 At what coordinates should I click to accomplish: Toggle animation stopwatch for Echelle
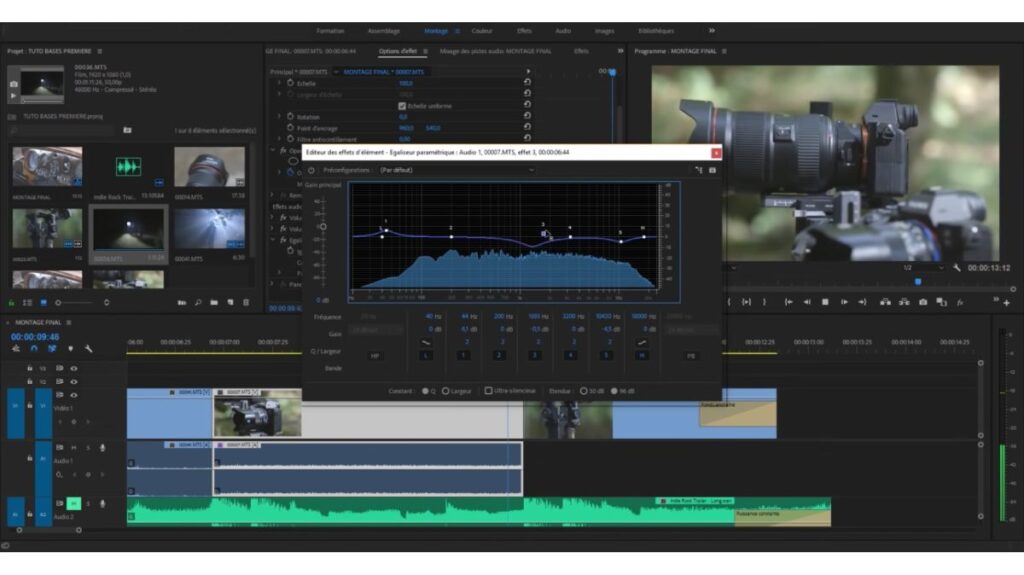(291, 83)
